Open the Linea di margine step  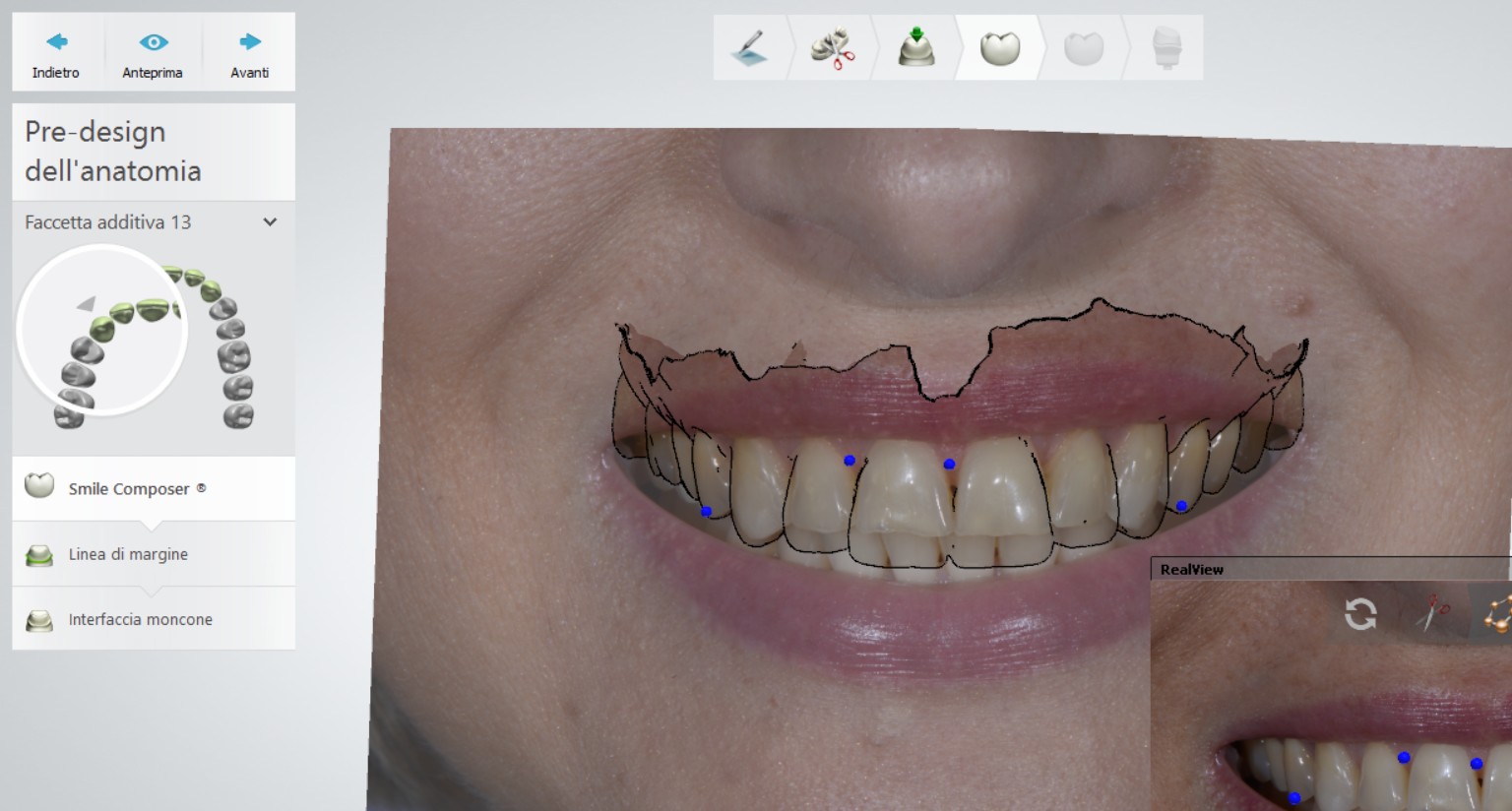point(154,554)
